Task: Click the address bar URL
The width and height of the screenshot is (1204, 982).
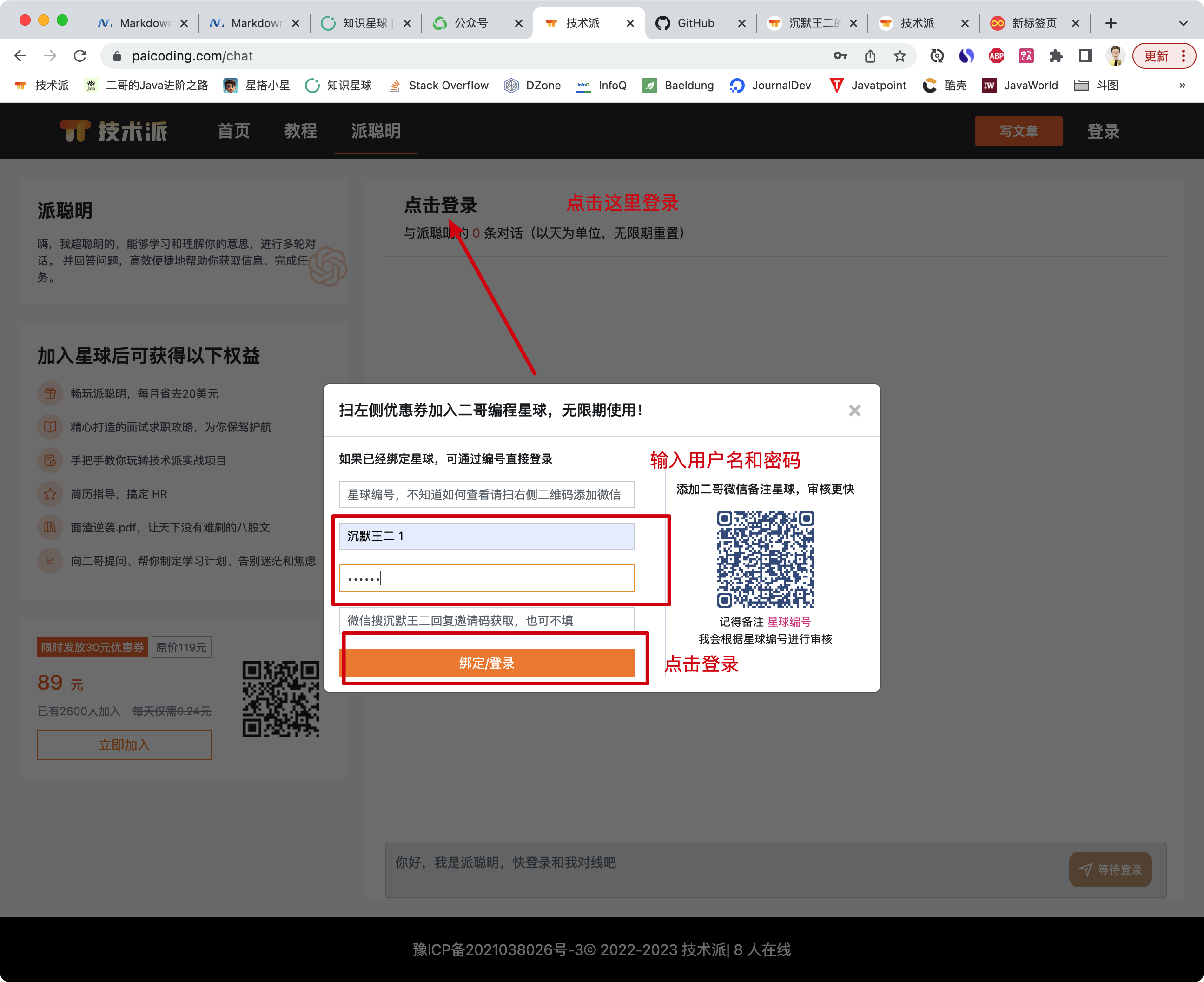Action: tap(192, 56)
